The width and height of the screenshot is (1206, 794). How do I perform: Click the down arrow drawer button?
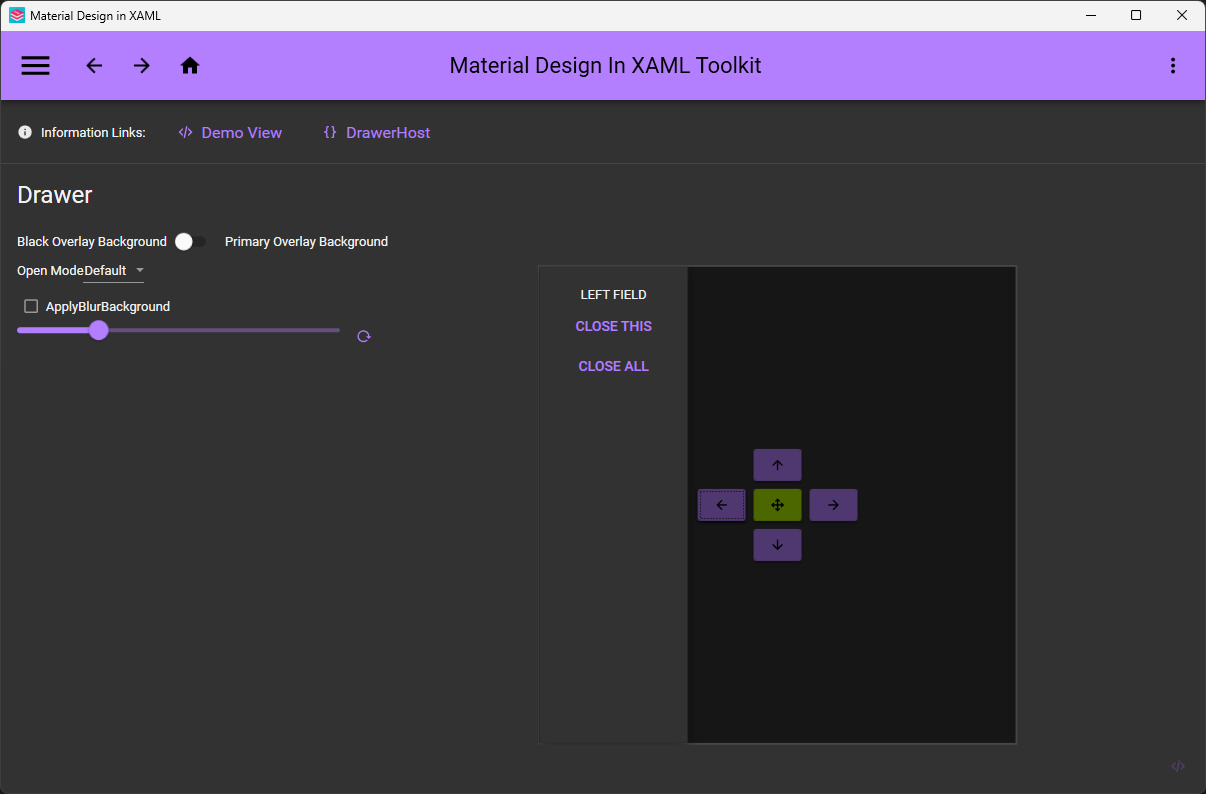(777, 545)
